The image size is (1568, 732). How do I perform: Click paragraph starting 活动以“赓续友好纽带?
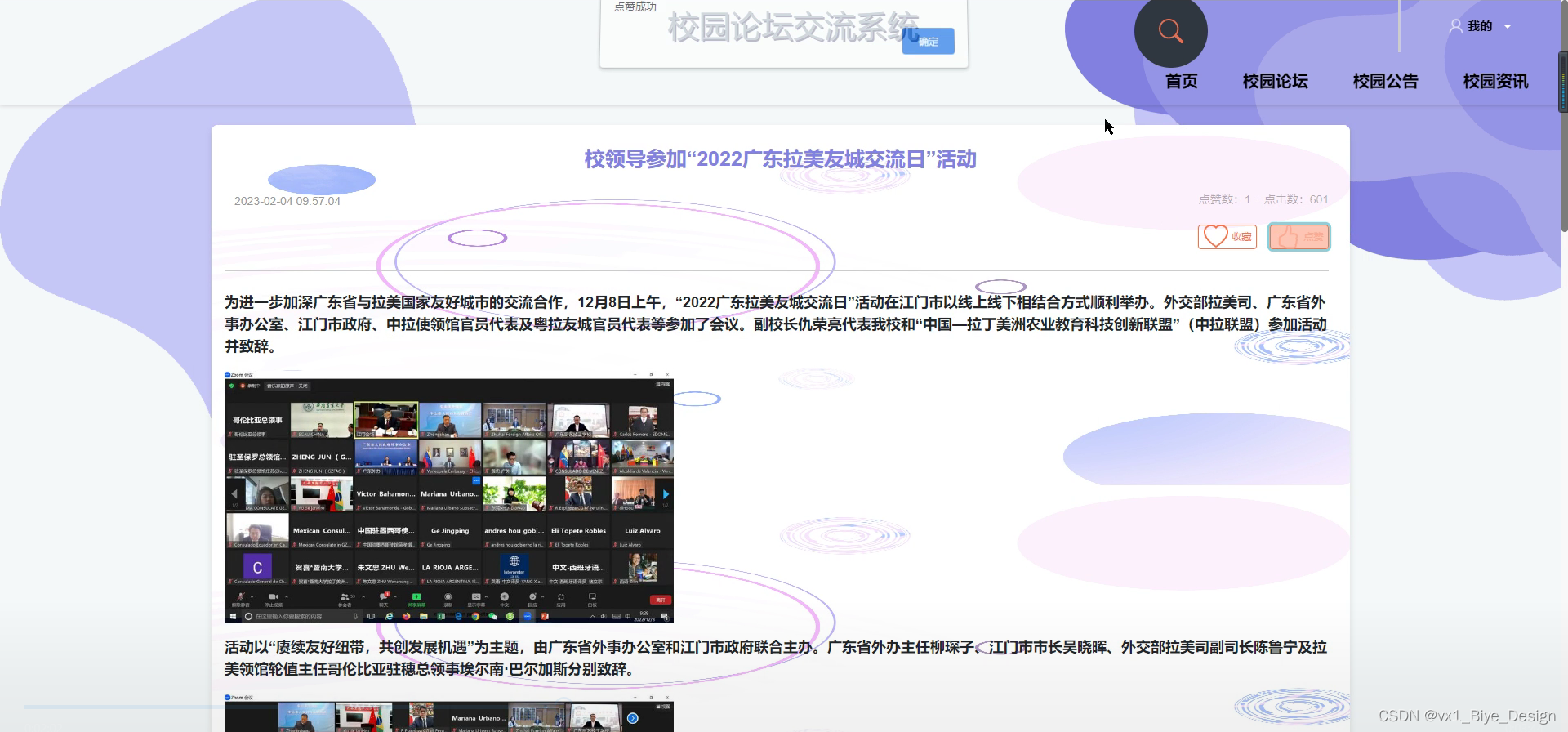pyautogui.click(x=776, y=658)
